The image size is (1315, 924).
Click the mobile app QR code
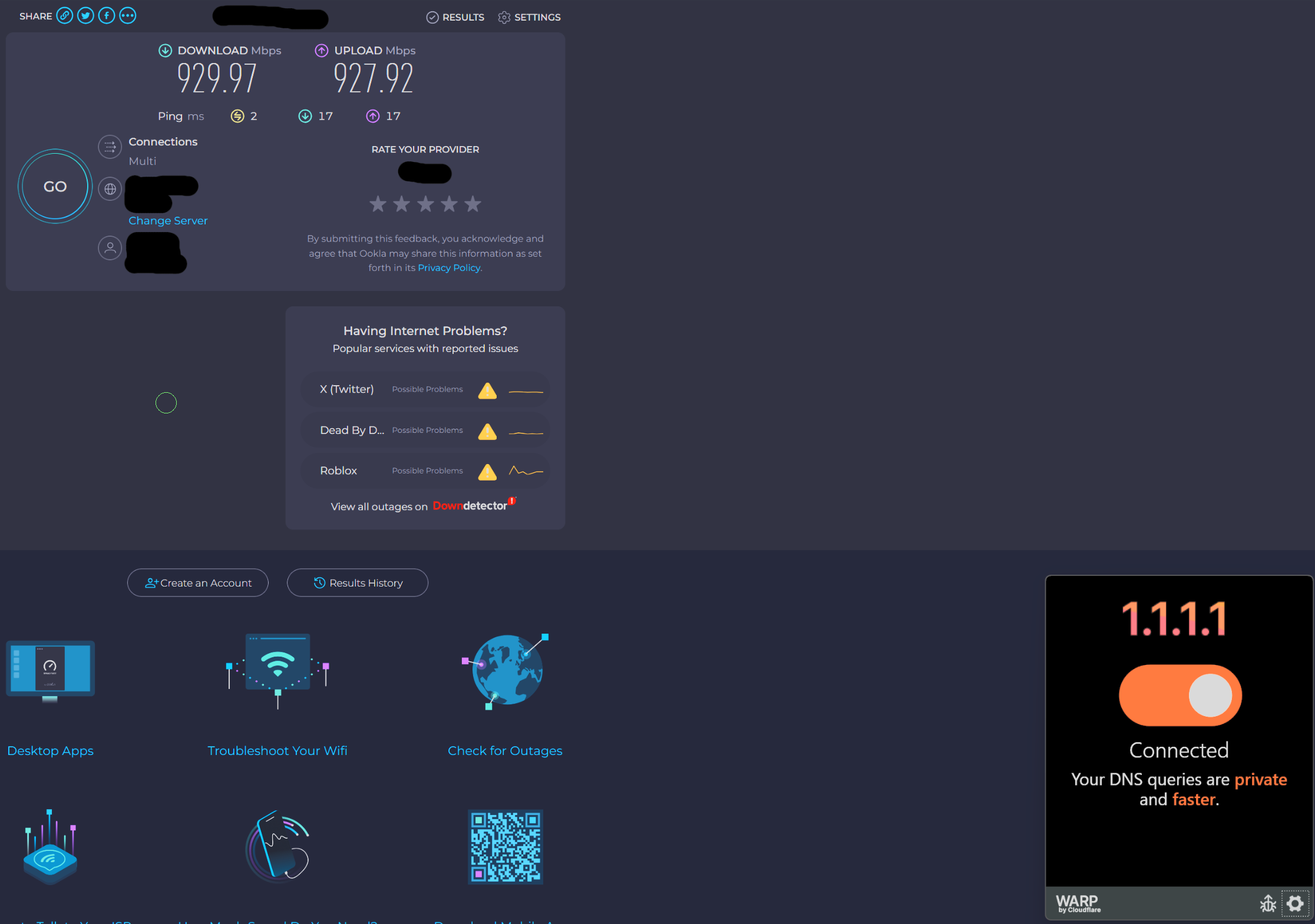click(x=505, y=847)
